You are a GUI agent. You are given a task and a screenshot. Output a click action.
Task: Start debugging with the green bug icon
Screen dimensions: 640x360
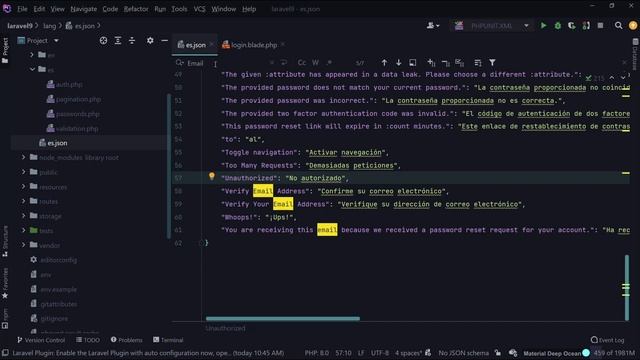pyautogui.click(x=558, y=26)
